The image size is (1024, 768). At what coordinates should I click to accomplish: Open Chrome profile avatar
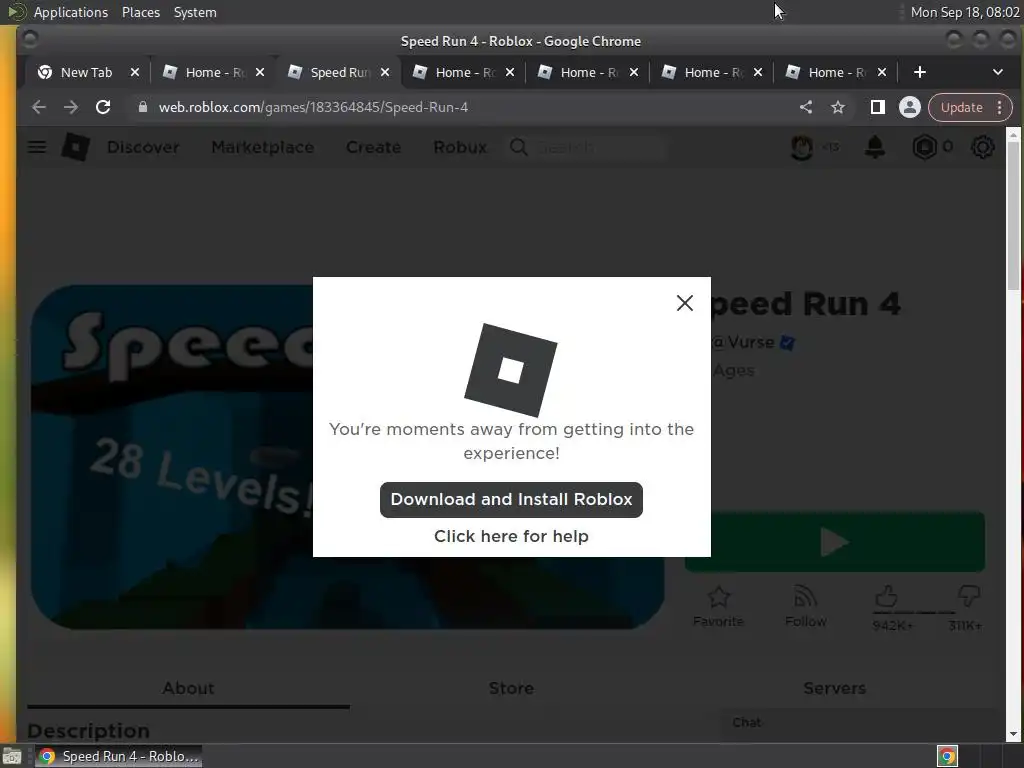coord(910,107)
